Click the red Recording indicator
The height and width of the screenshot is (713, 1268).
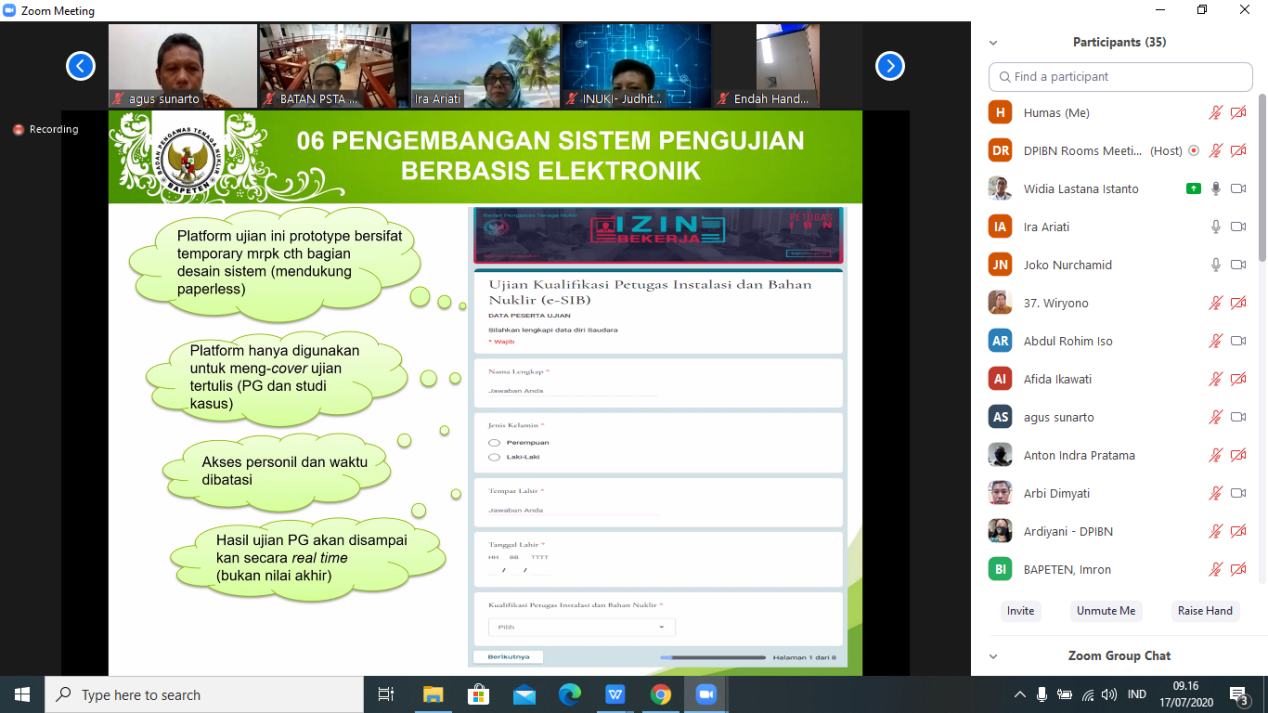point(46,129)
